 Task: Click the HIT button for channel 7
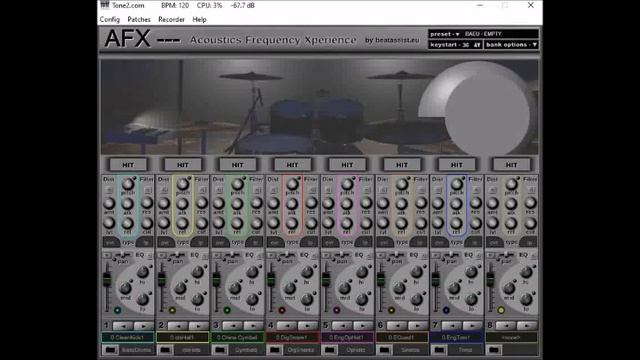[x=456, y=165]
